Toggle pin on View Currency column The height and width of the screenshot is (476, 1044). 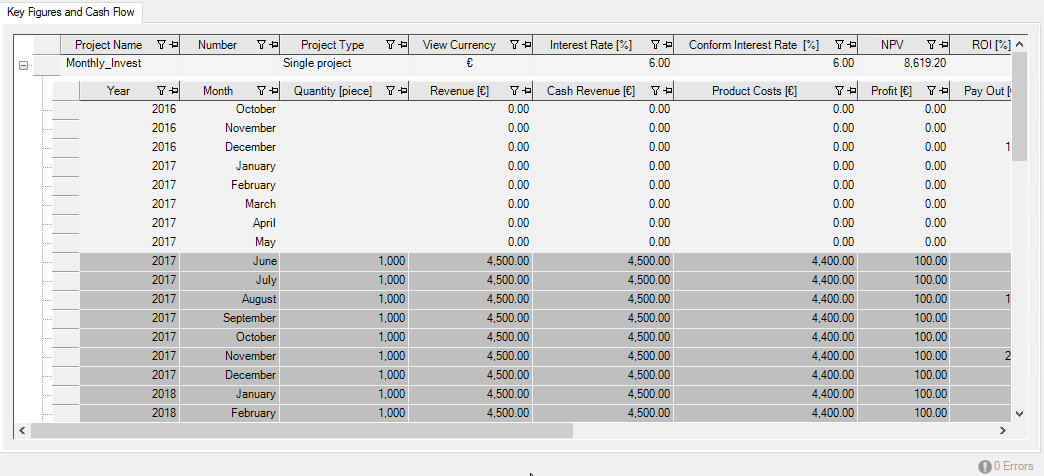(x=525, y=45)
